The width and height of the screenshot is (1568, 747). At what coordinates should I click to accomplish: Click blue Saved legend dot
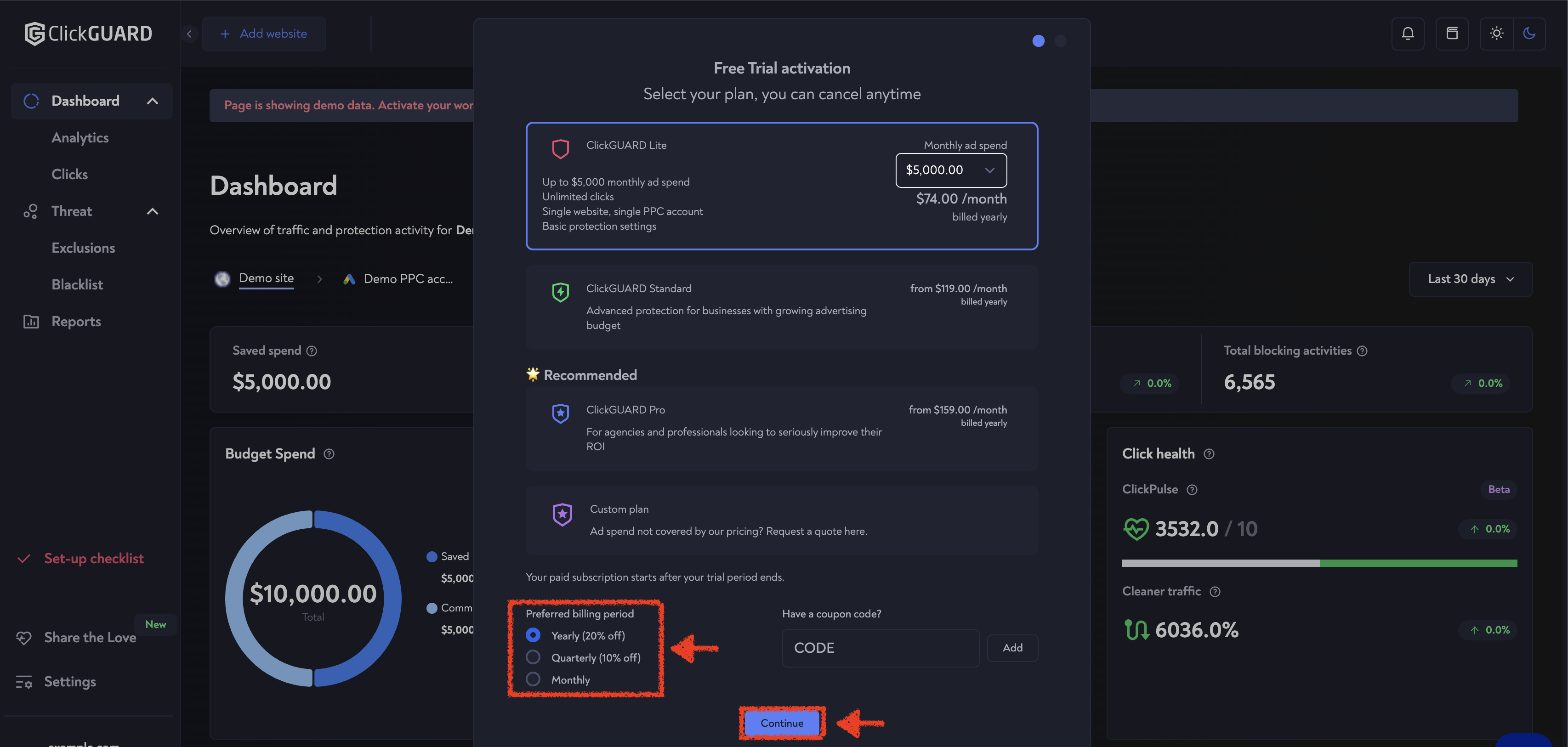[x=432, y=557]
